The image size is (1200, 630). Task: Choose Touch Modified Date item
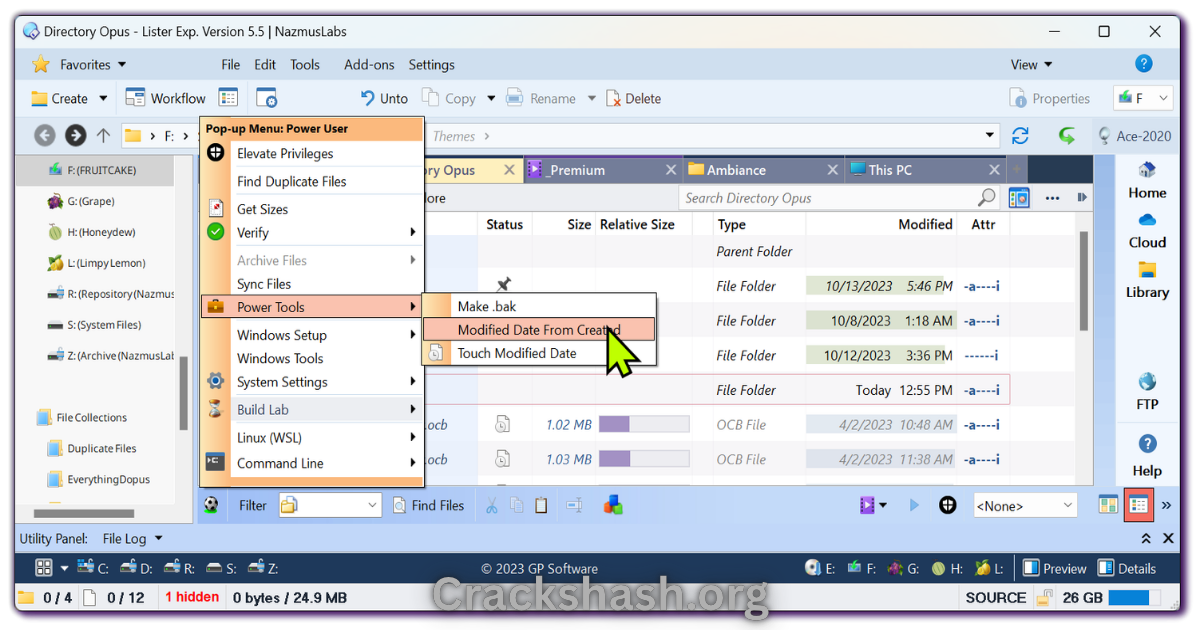pos(539,353)
